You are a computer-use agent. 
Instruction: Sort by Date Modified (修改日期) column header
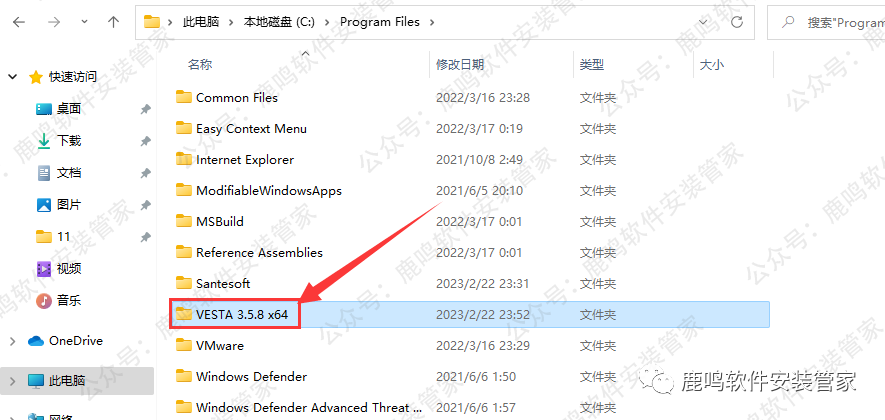[x=460, y=65]
